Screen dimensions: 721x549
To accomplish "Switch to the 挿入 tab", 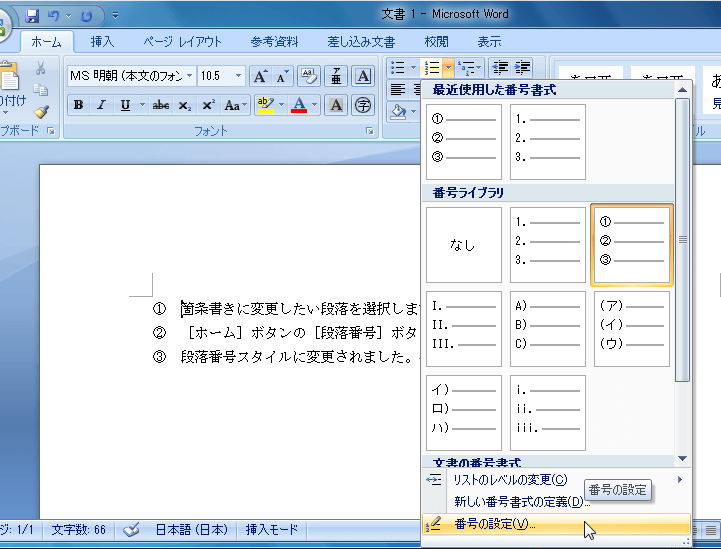I will [x=102, y=42].
